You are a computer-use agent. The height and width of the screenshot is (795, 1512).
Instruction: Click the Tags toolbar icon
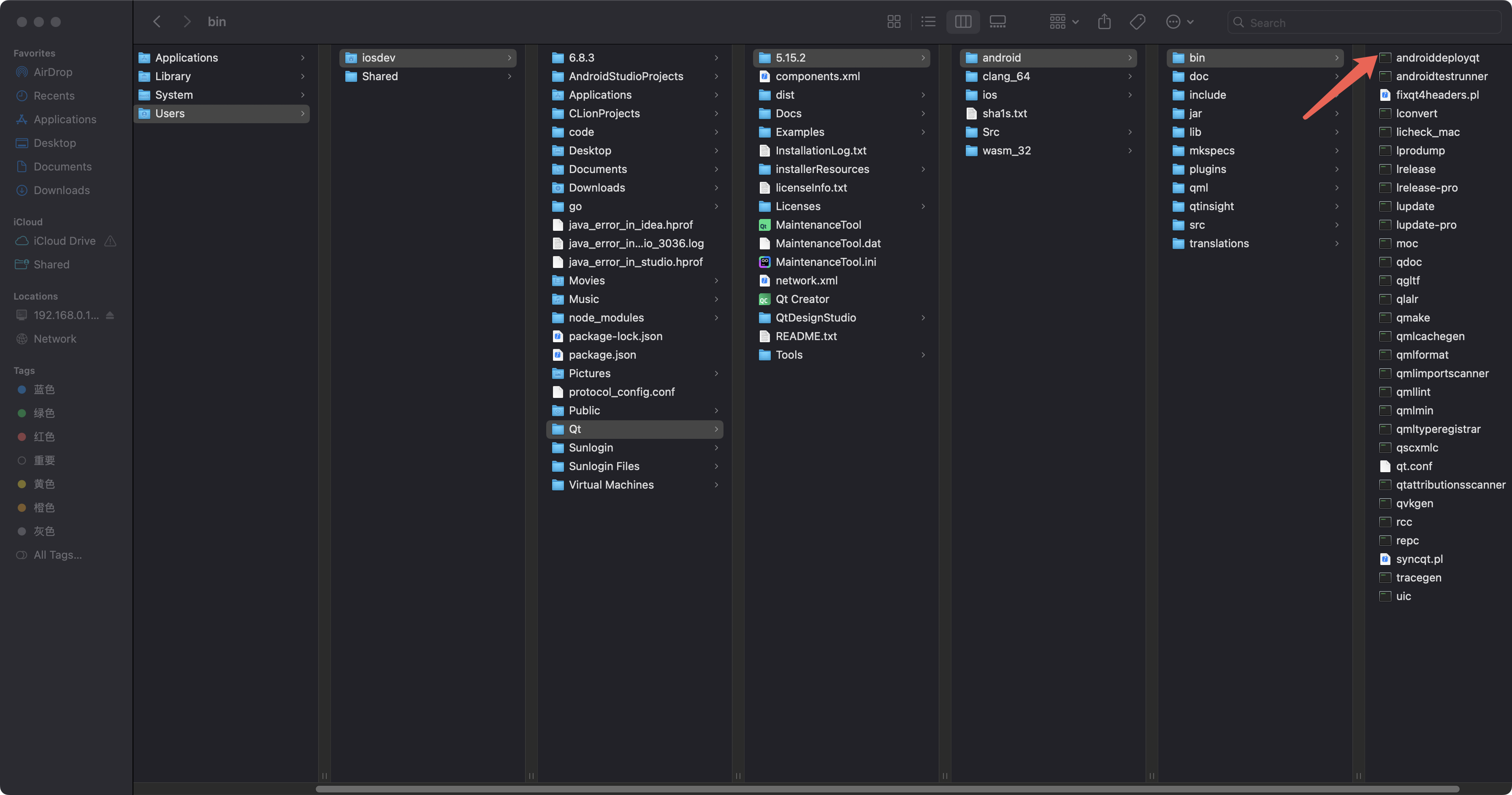[1137, 22]
